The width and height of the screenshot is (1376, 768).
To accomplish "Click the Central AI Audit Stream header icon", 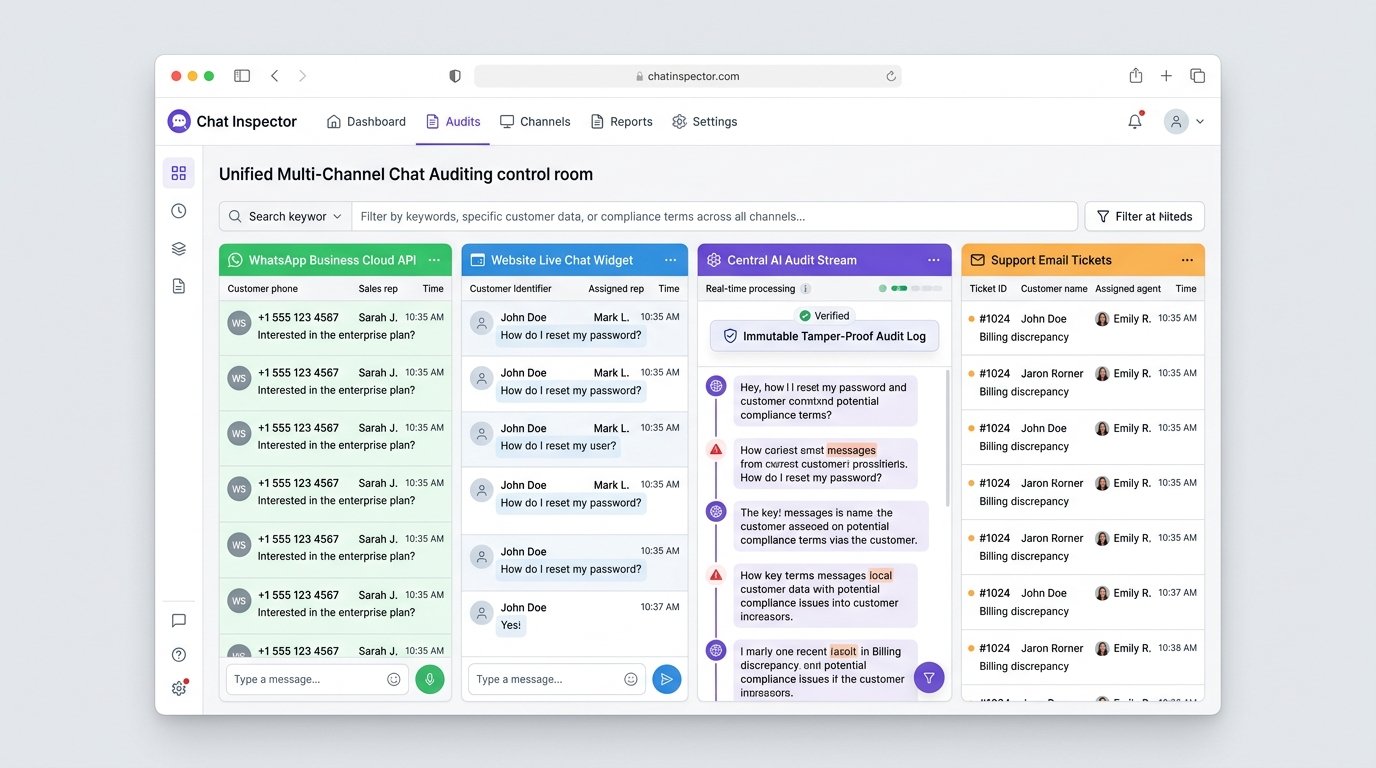I will [x=714, y=260].
